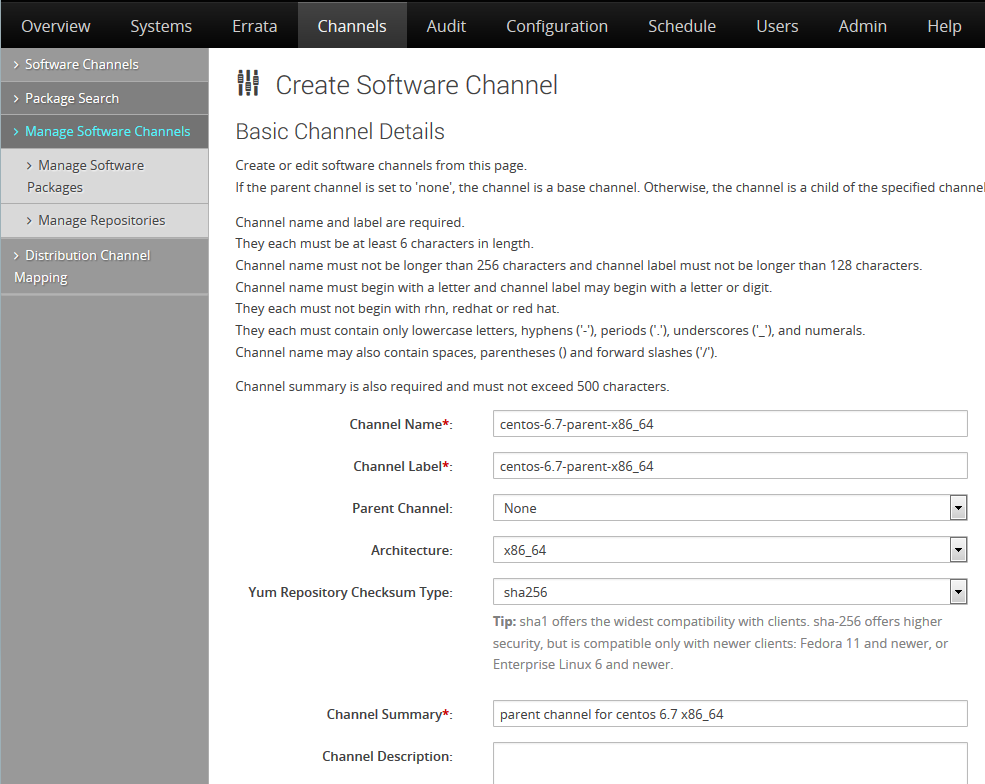Click the Channel Name input field
The image size is (985, 784).
730,424
